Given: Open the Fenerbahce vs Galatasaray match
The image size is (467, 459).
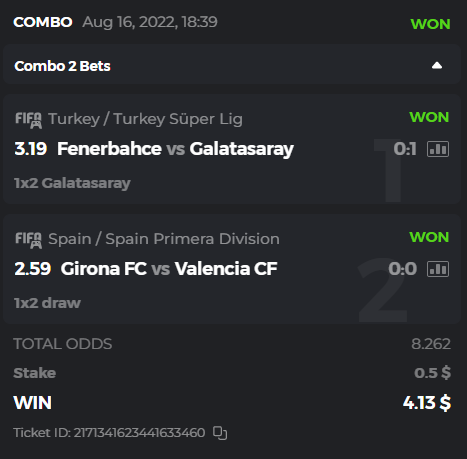Looking at the screenshot, I should click(x=175, y=149).
